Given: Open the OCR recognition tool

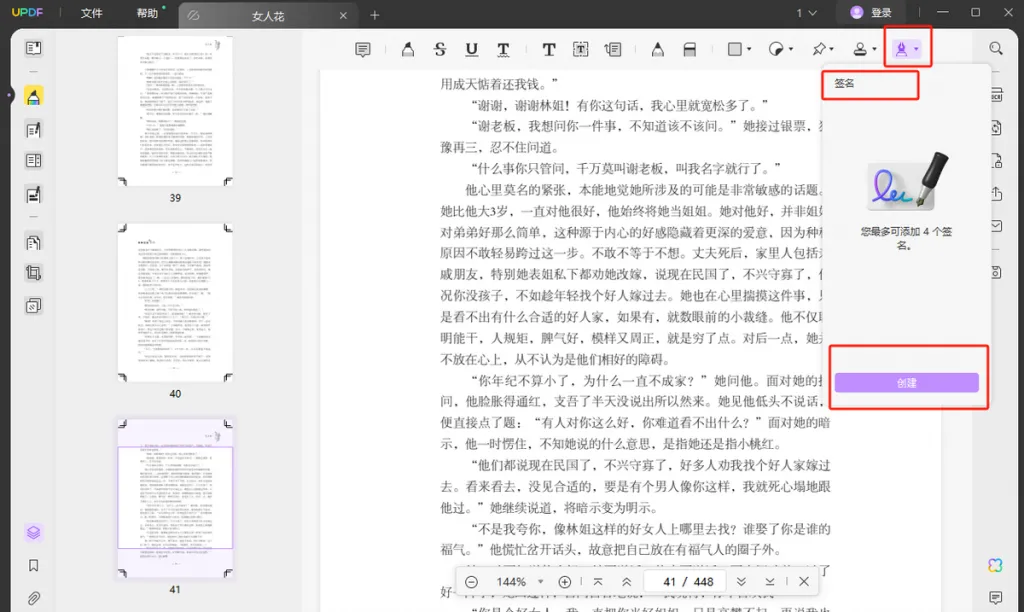Looking at the screenshot, I should click(x=996, y=95).
